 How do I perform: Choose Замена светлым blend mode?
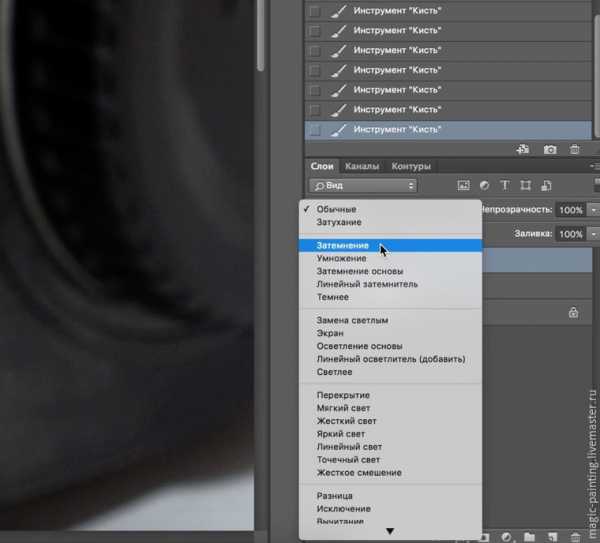click(x=390, y=320)
